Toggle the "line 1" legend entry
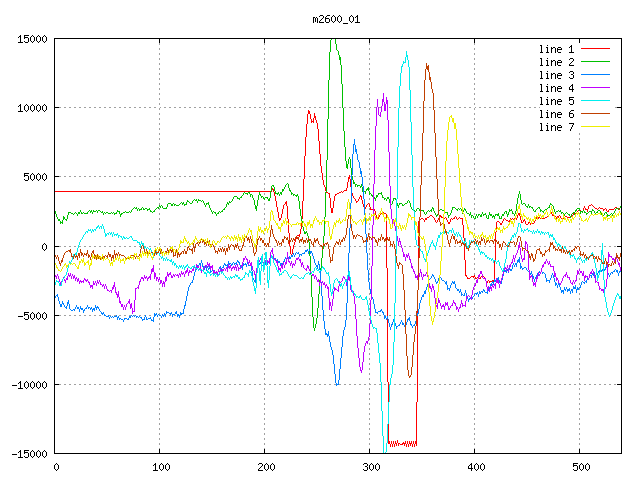640x480 pixels. [557, 49]
